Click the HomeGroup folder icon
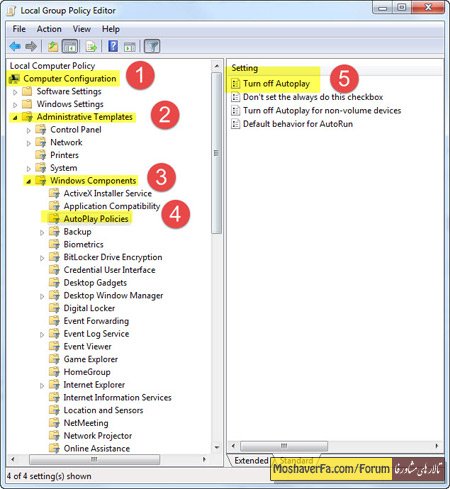The image size is (450, 489). point(54,372)
